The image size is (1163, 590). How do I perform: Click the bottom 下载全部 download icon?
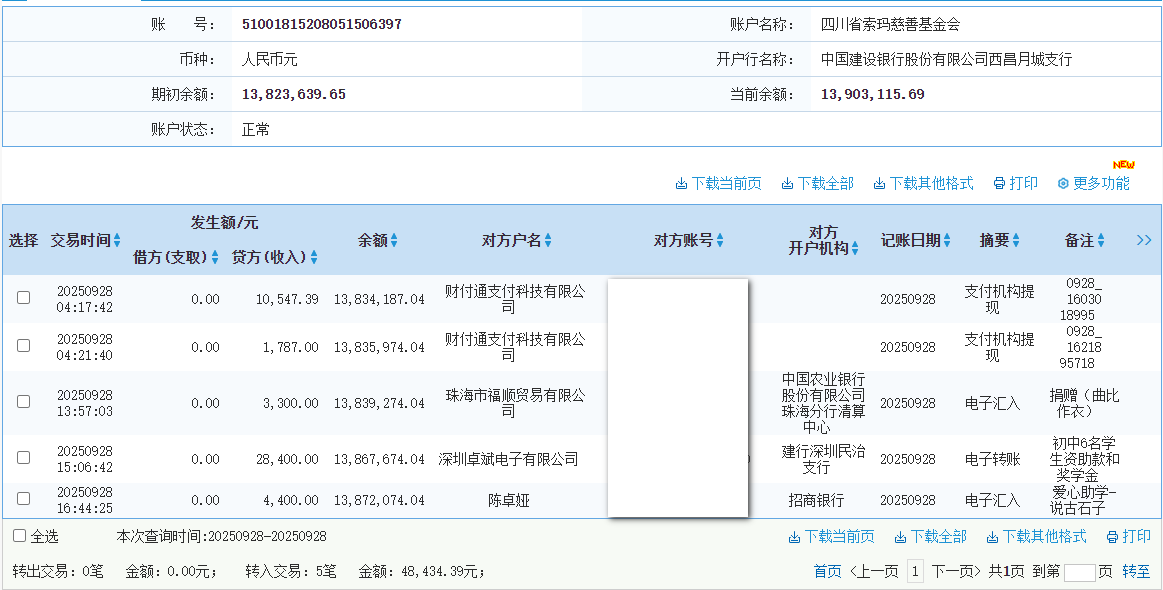[x=901, y=537]
